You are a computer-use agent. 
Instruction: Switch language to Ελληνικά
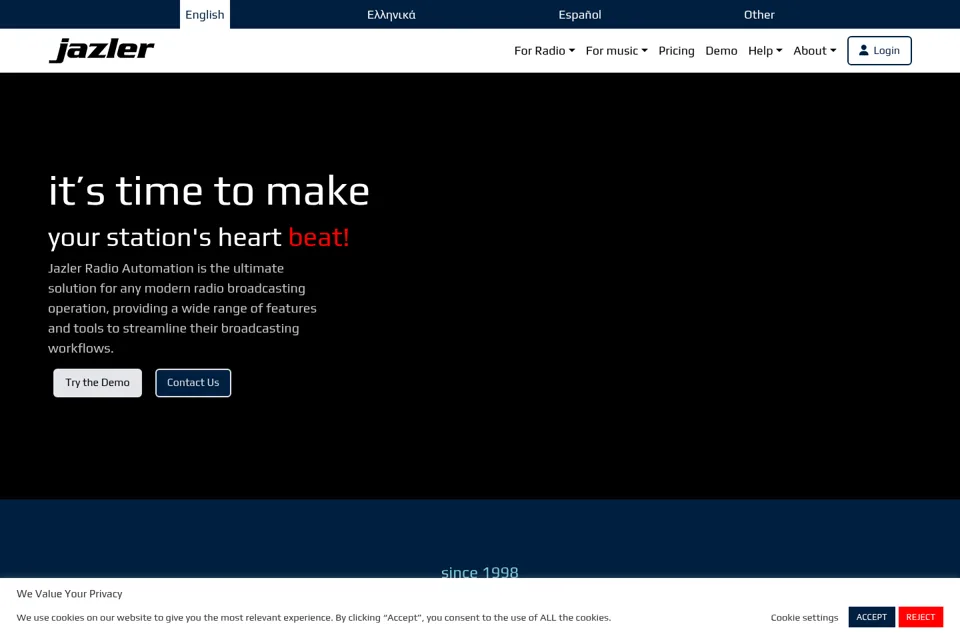coord(391,14)
